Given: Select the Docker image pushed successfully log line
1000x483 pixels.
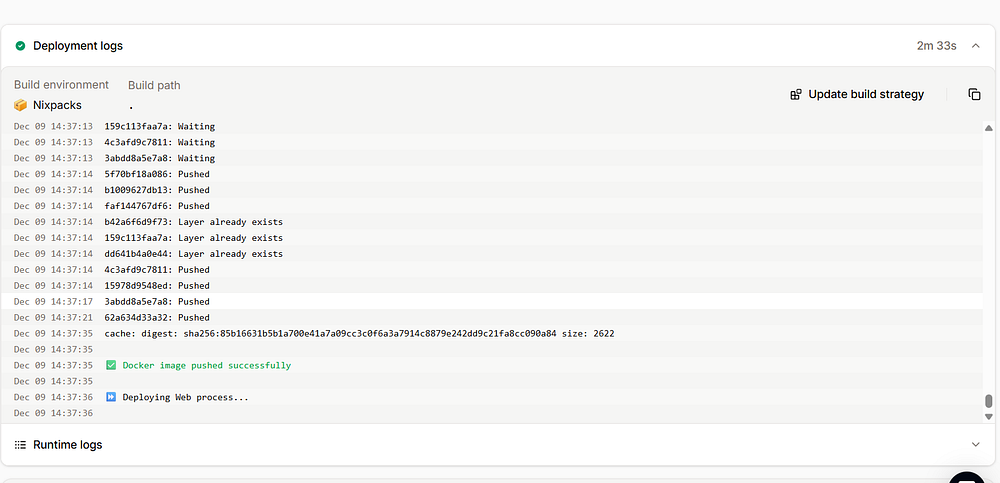Looking at the screenshot, I should (206, 366).
